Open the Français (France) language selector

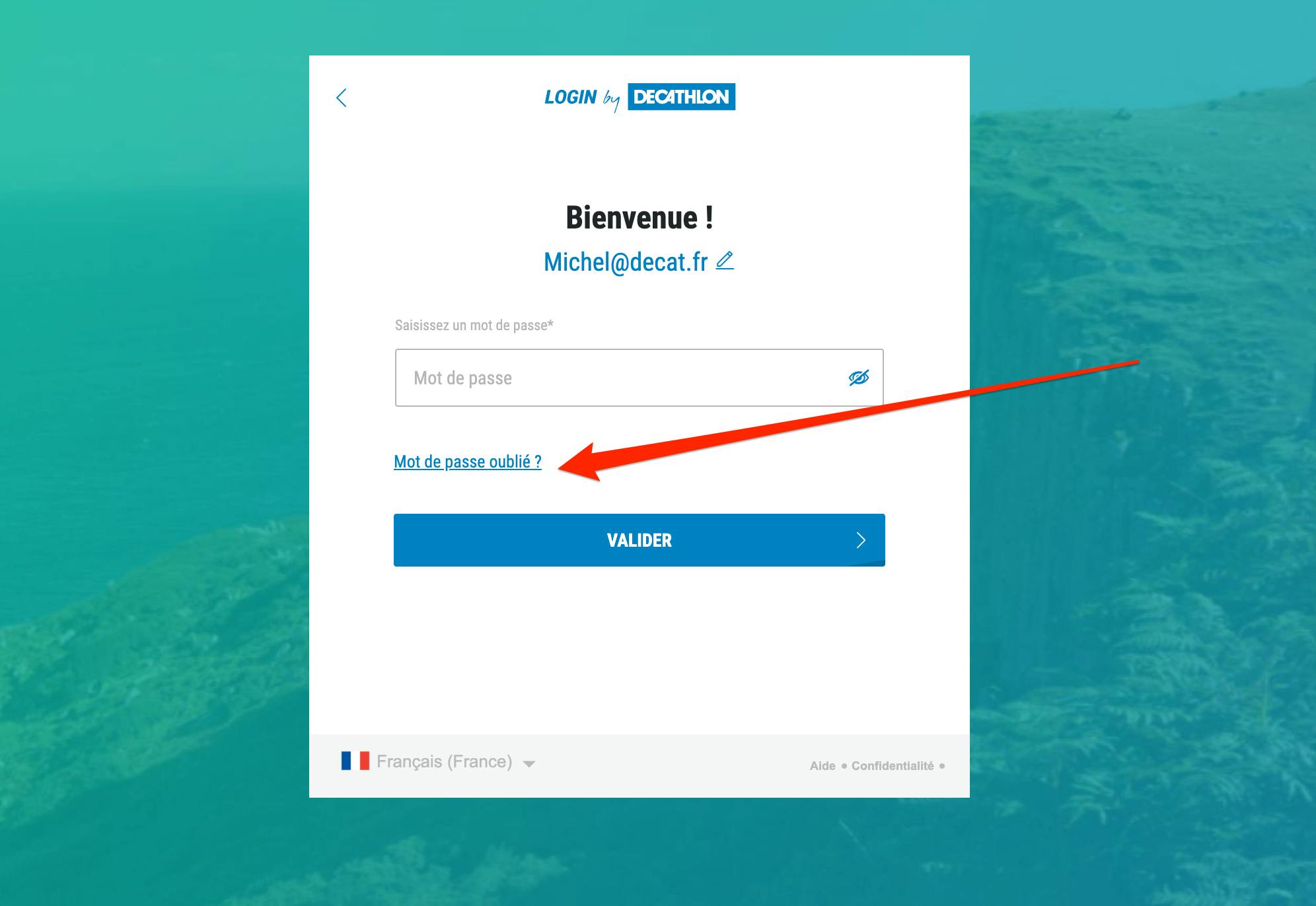tap(438, 762)
